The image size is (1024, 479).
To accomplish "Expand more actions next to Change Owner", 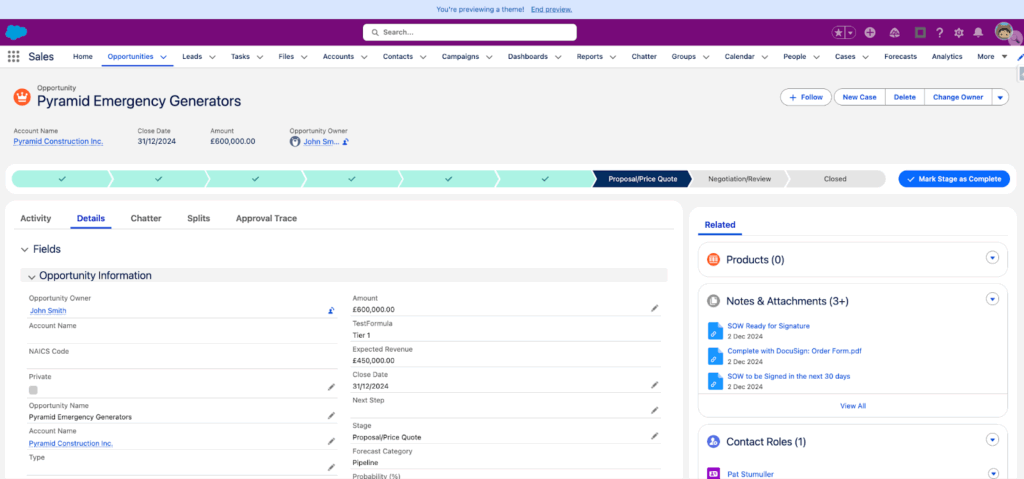I will [1001, 97].
